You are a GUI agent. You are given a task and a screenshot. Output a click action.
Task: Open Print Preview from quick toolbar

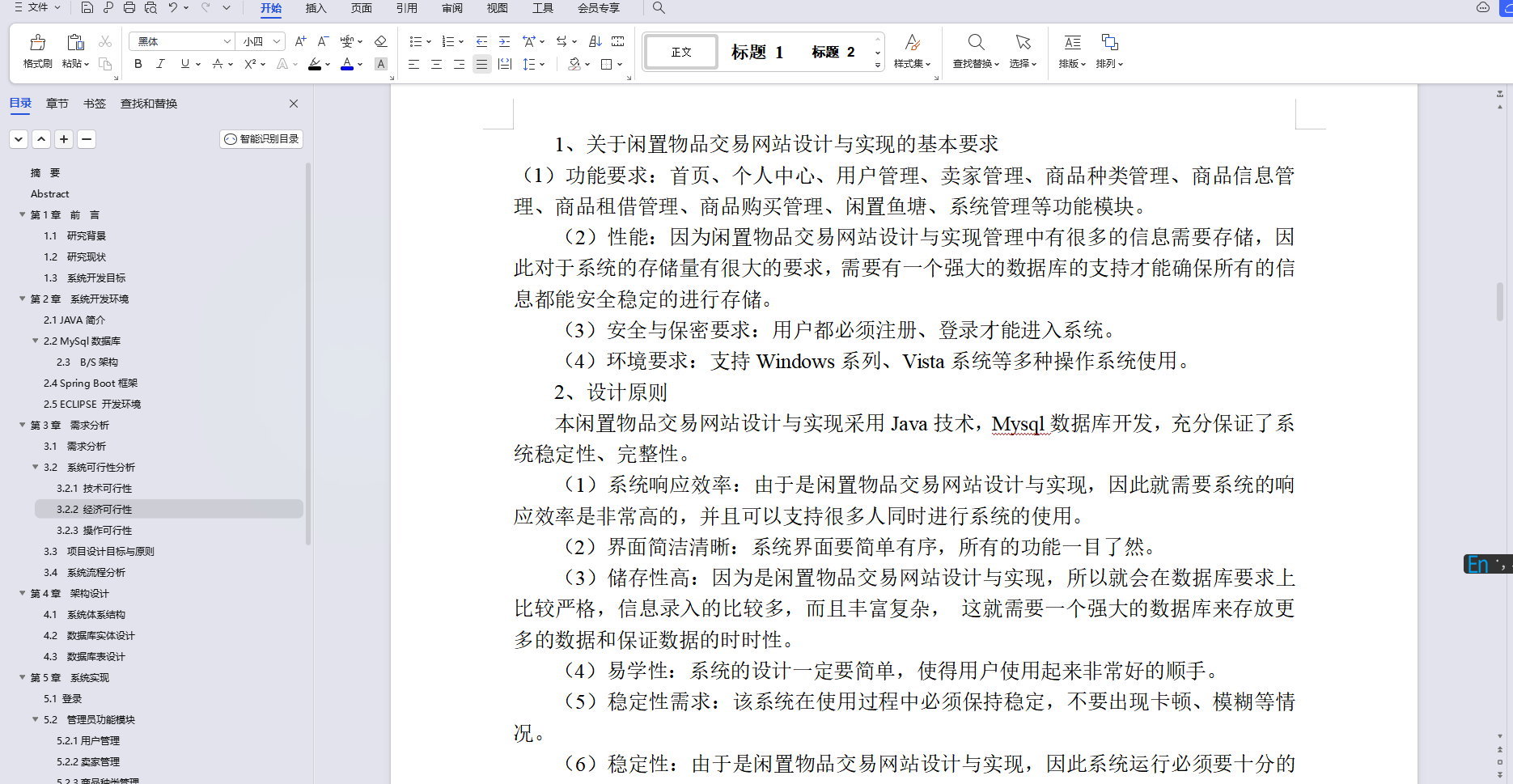(x=150, y=8)
